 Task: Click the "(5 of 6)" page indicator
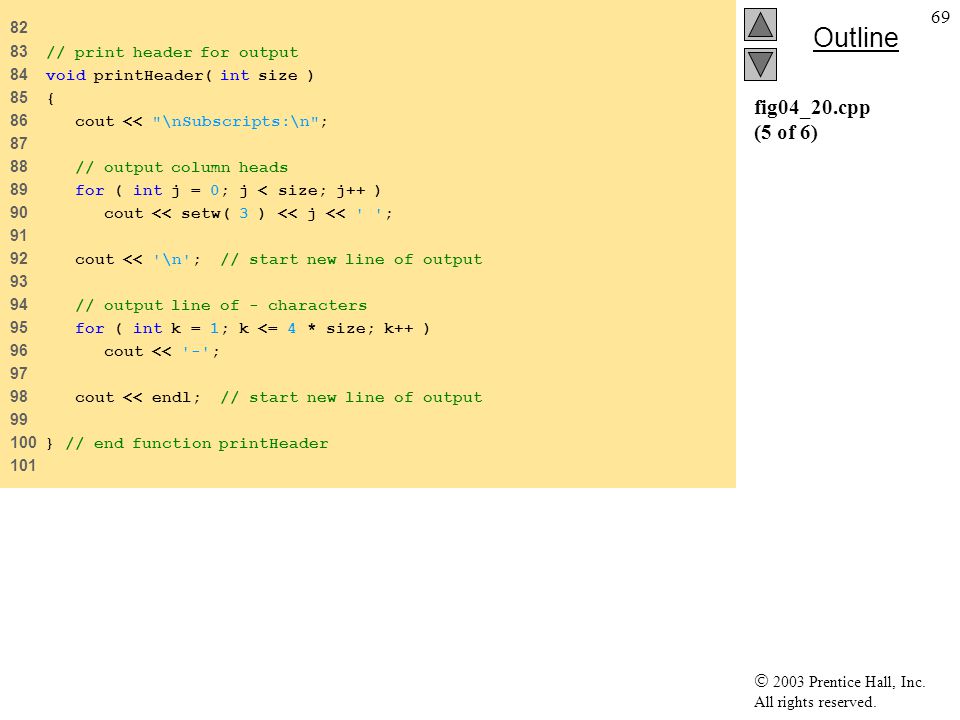pos(786,132)
